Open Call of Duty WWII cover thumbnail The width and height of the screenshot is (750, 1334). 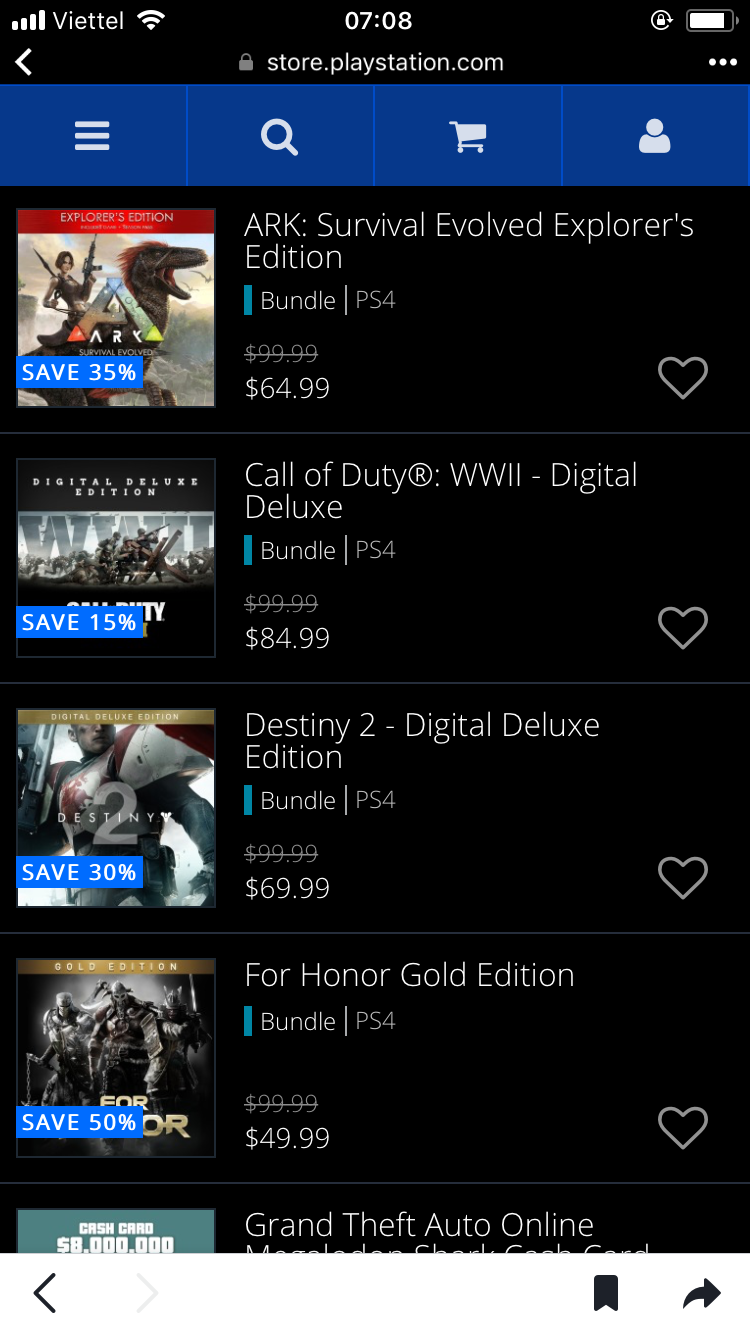(x=116, y=558)
